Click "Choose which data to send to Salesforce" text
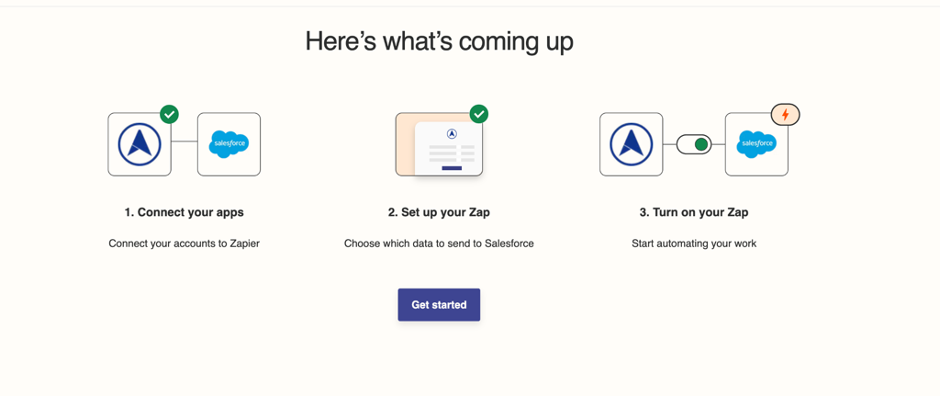 439,244
